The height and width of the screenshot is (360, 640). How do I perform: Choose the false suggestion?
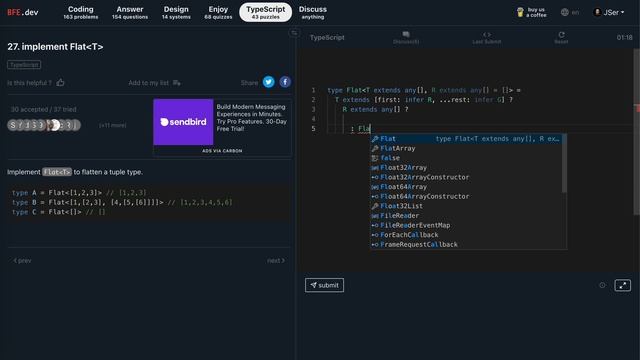point(466,158)
